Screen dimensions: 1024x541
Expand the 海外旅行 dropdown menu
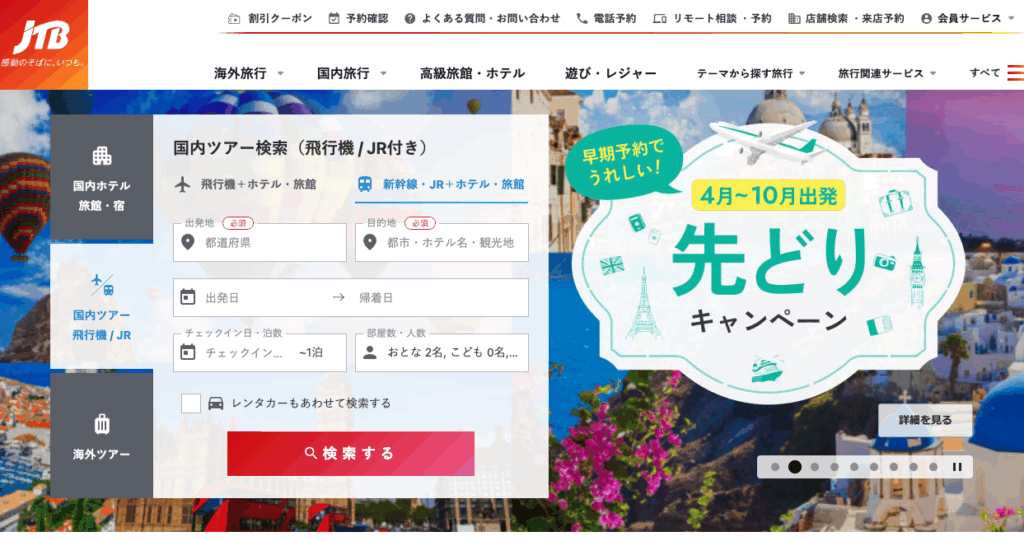pos(249,73)
